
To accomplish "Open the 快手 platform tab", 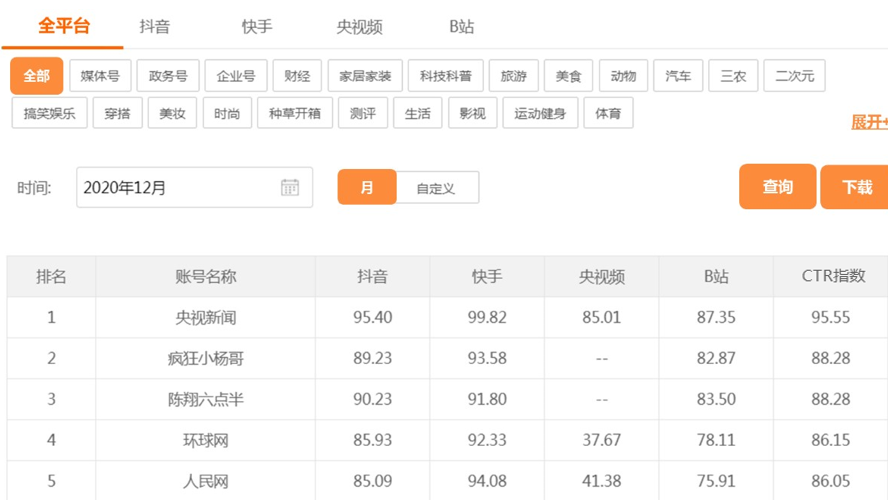I will tap(257, 27).
